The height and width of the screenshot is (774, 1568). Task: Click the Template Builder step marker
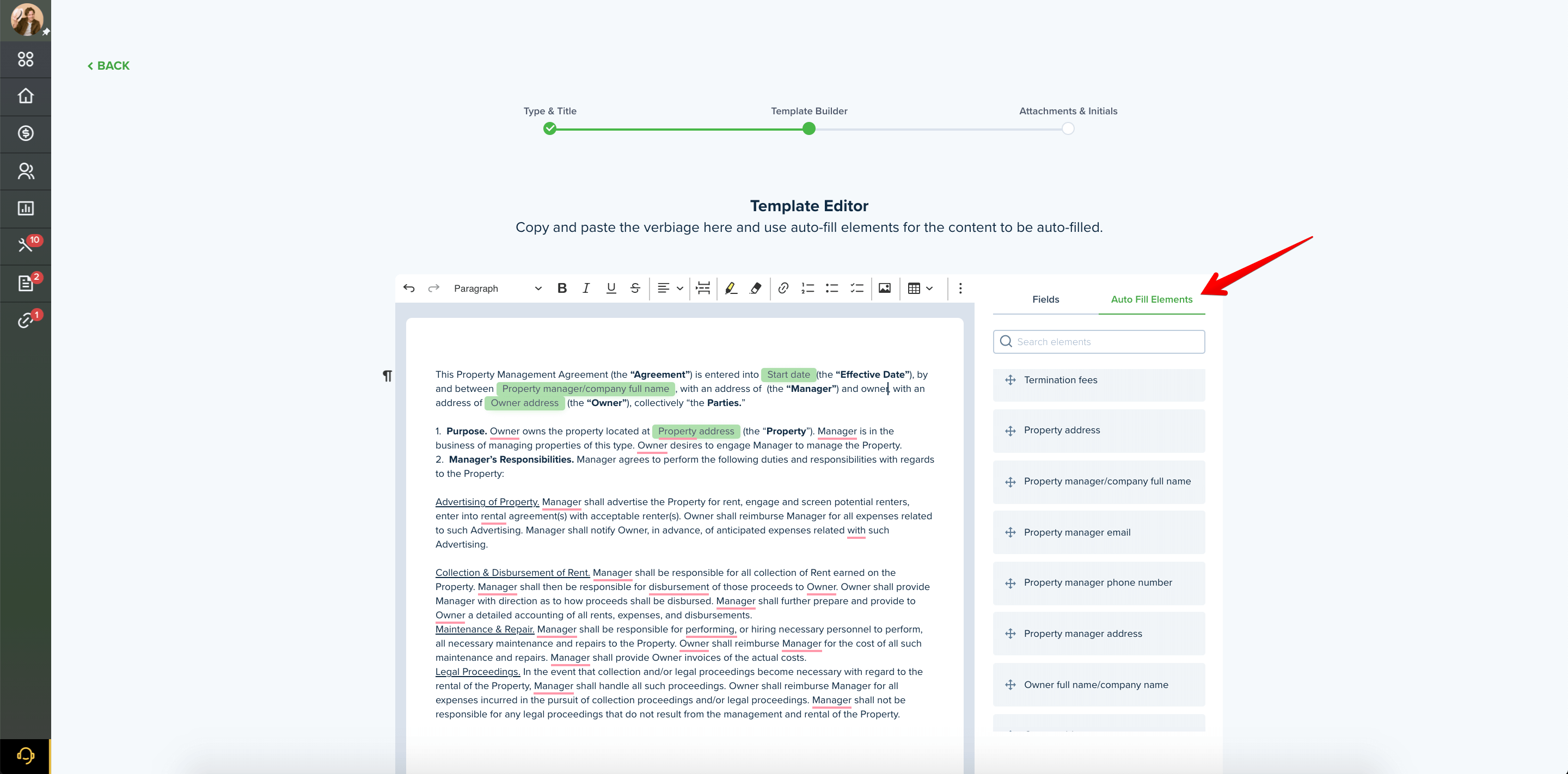tap(809, 128)
